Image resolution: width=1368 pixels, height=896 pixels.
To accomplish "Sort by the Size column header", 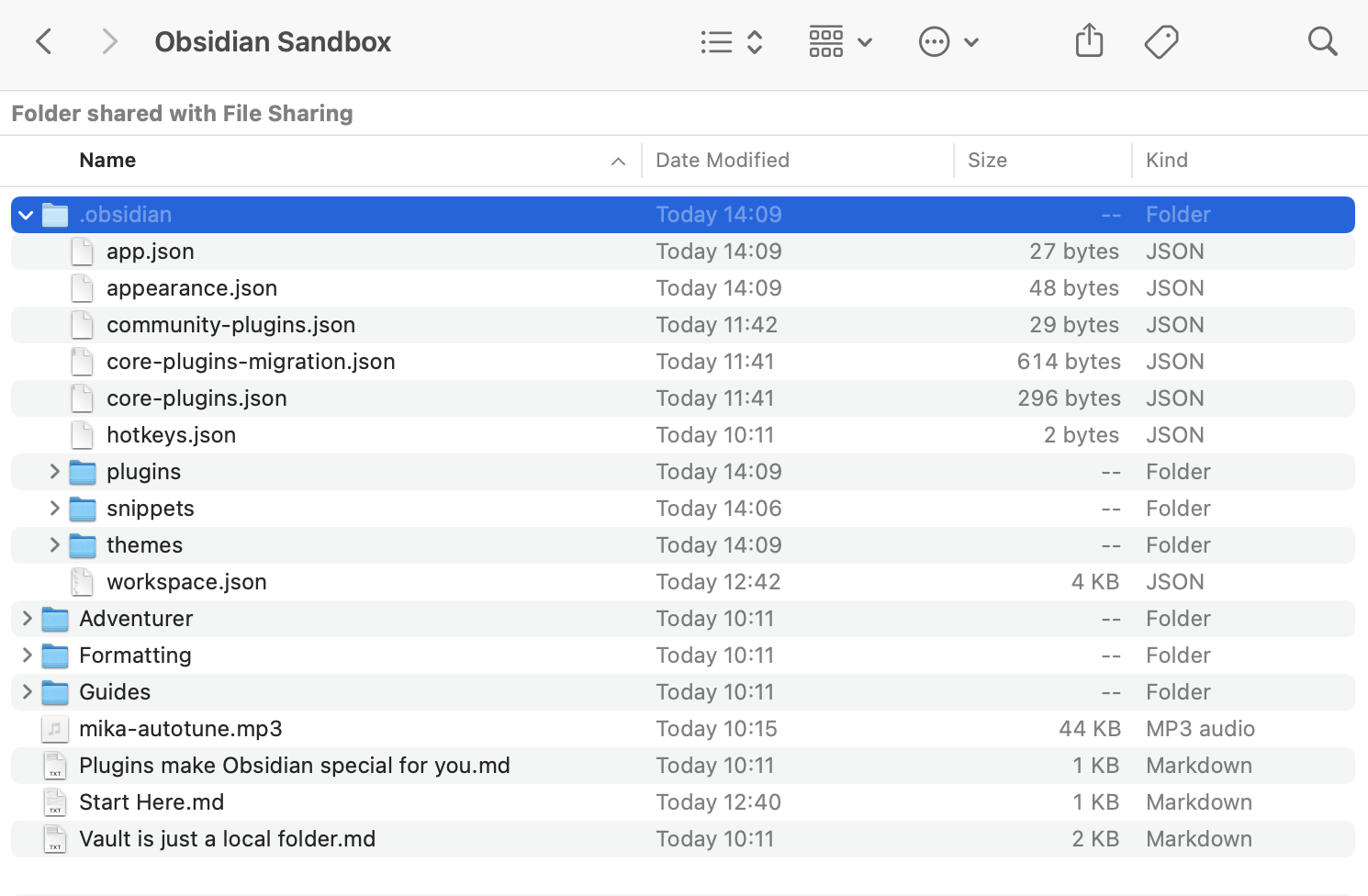I will click(987, 161).
